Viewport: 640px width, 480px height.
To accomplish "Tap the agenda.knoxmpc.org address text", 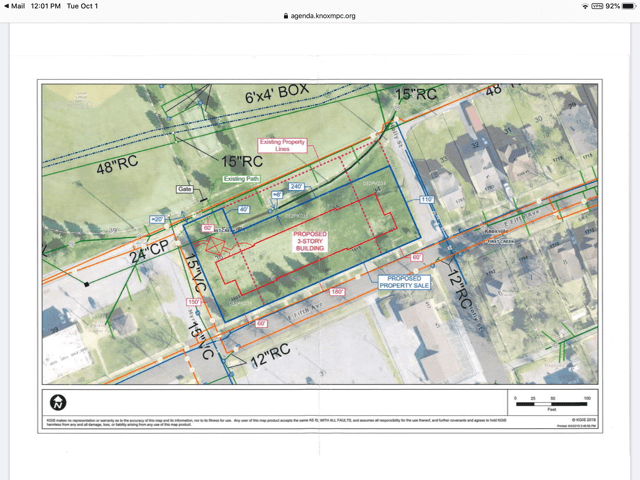I will click(x=323, y=16).
